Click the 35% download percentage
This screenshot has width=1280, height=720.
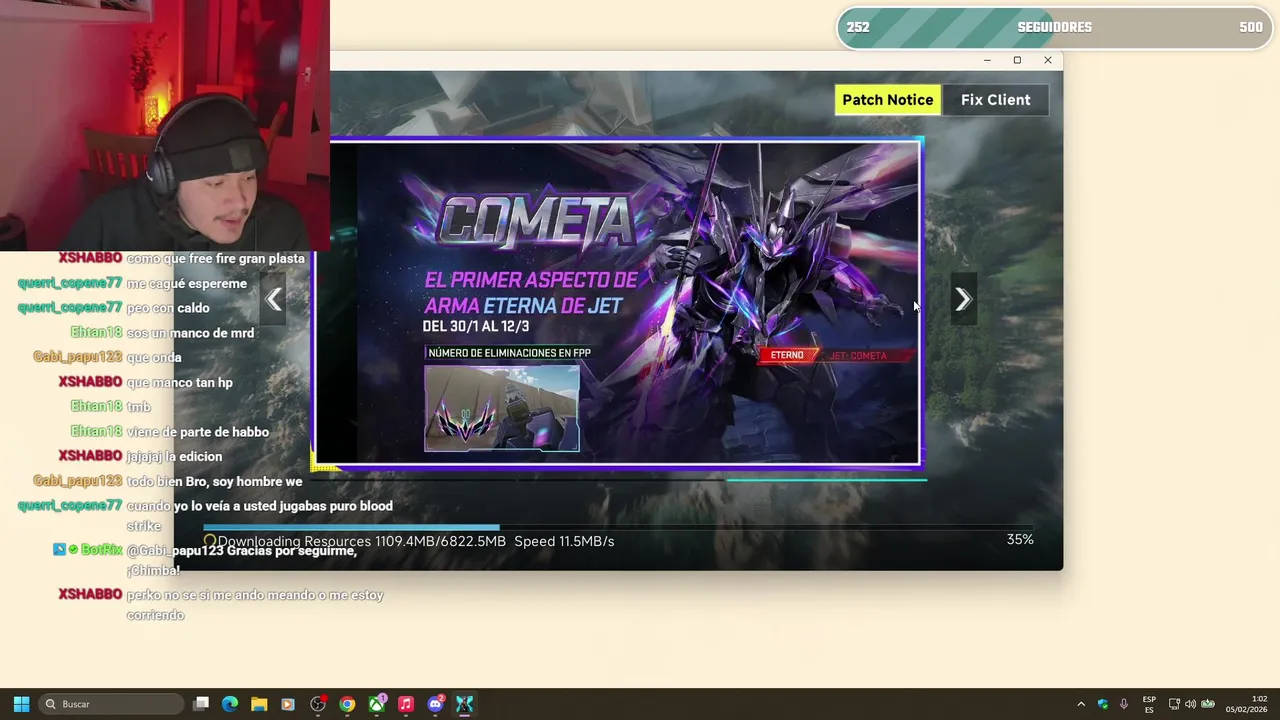click(1020, 539)
